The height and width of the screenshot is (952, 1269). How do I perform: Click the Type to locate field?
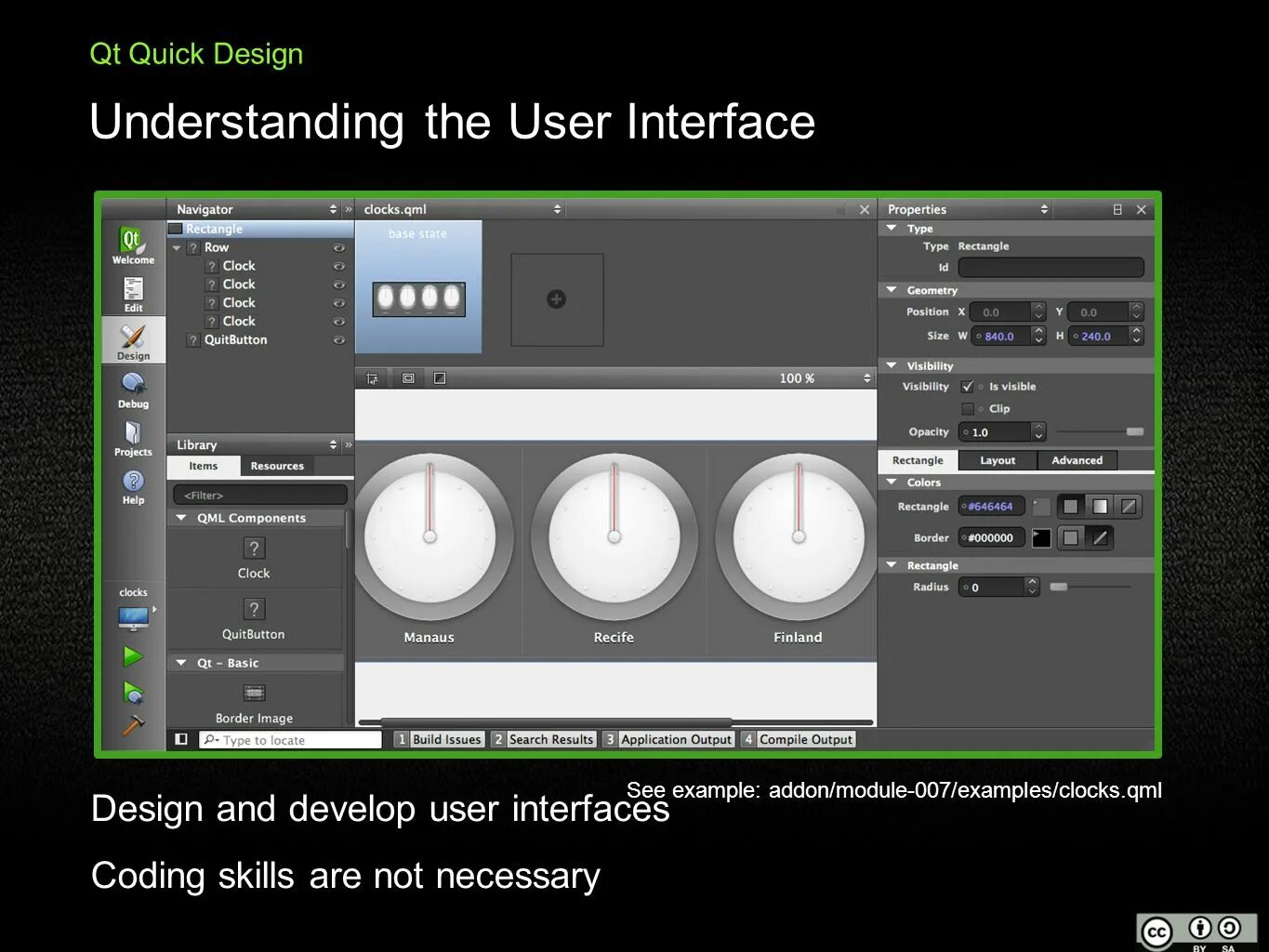click(290, 740)
